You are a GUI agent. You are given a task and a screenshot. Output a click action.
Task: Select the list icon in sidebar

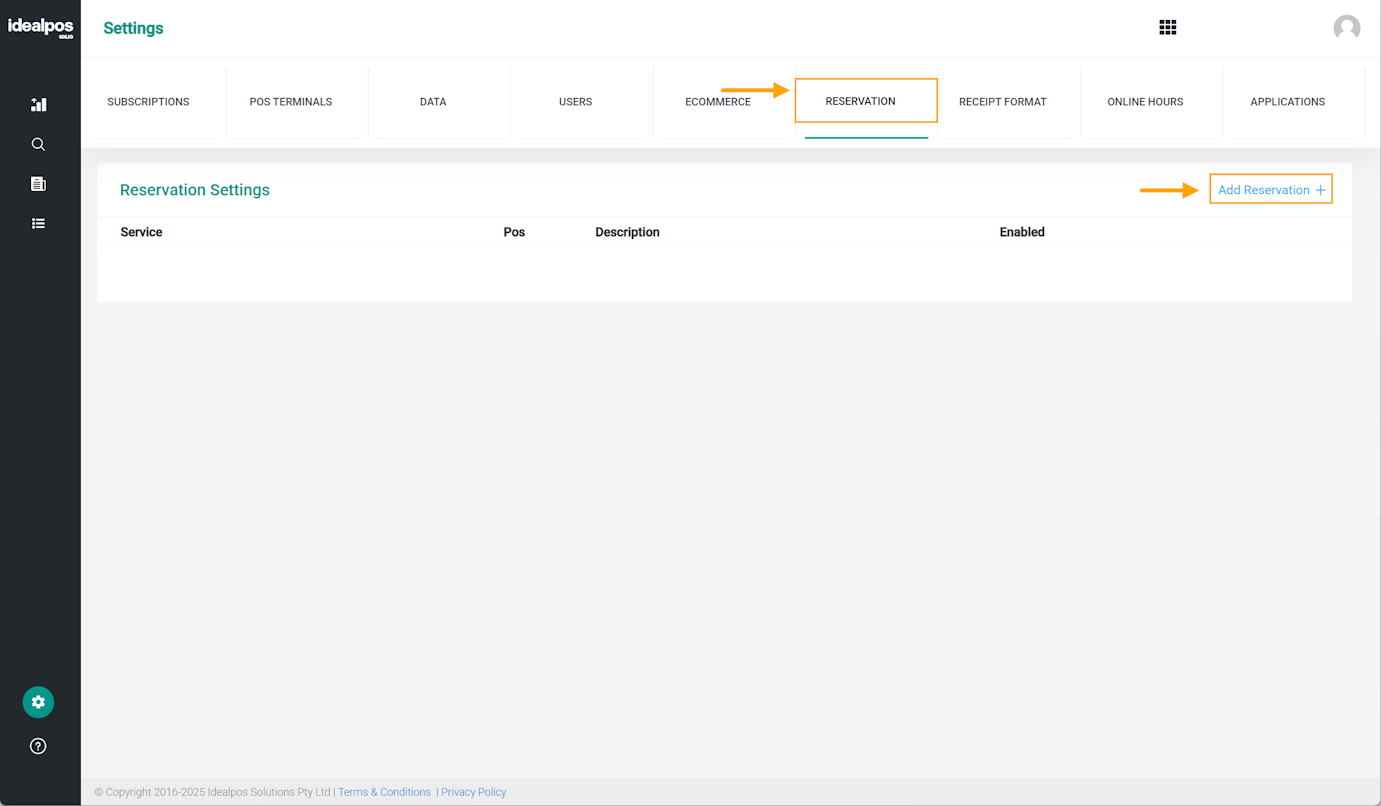click(38, 224)
